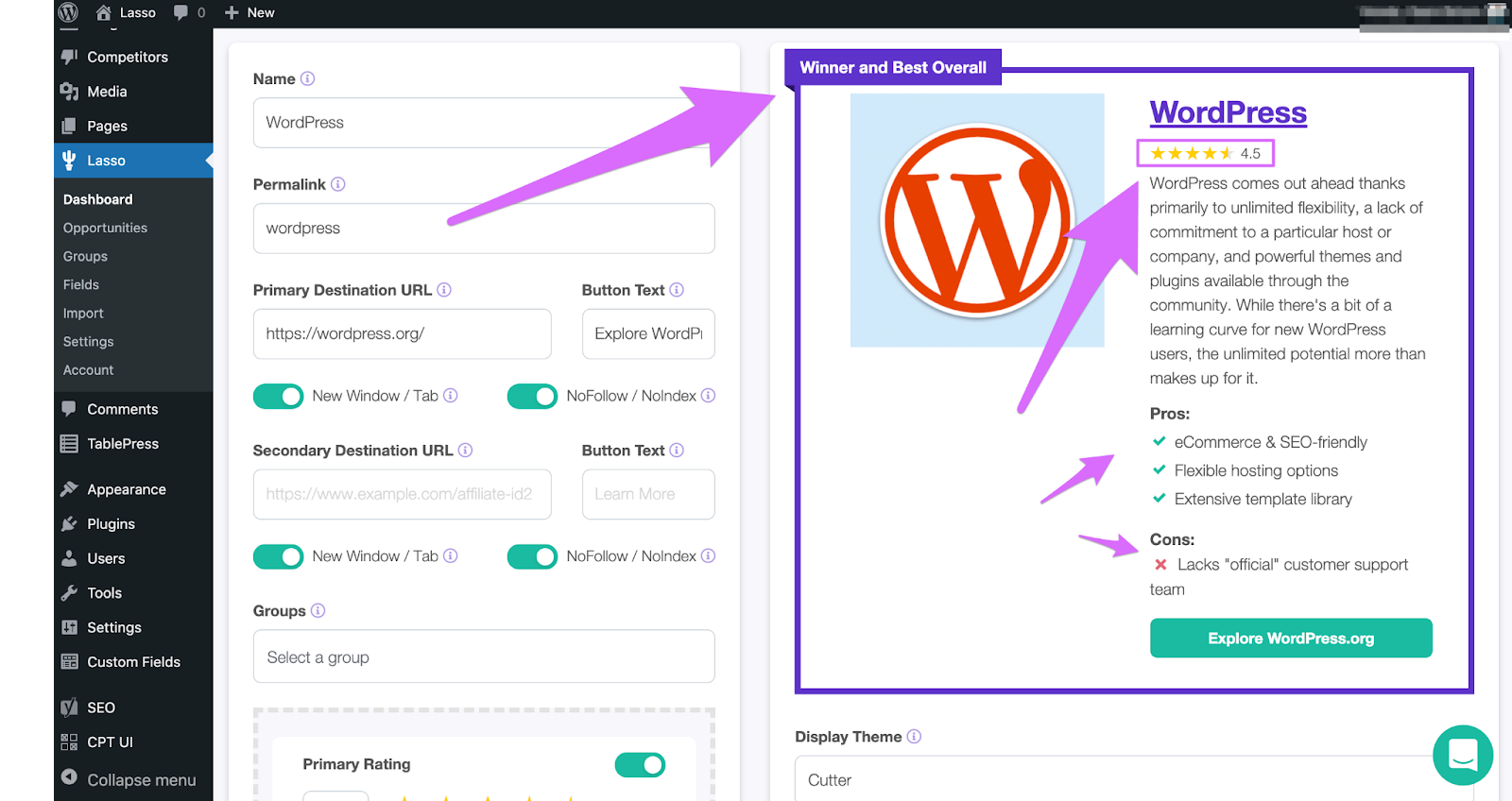Open the Account submenu item

(88, 370)
